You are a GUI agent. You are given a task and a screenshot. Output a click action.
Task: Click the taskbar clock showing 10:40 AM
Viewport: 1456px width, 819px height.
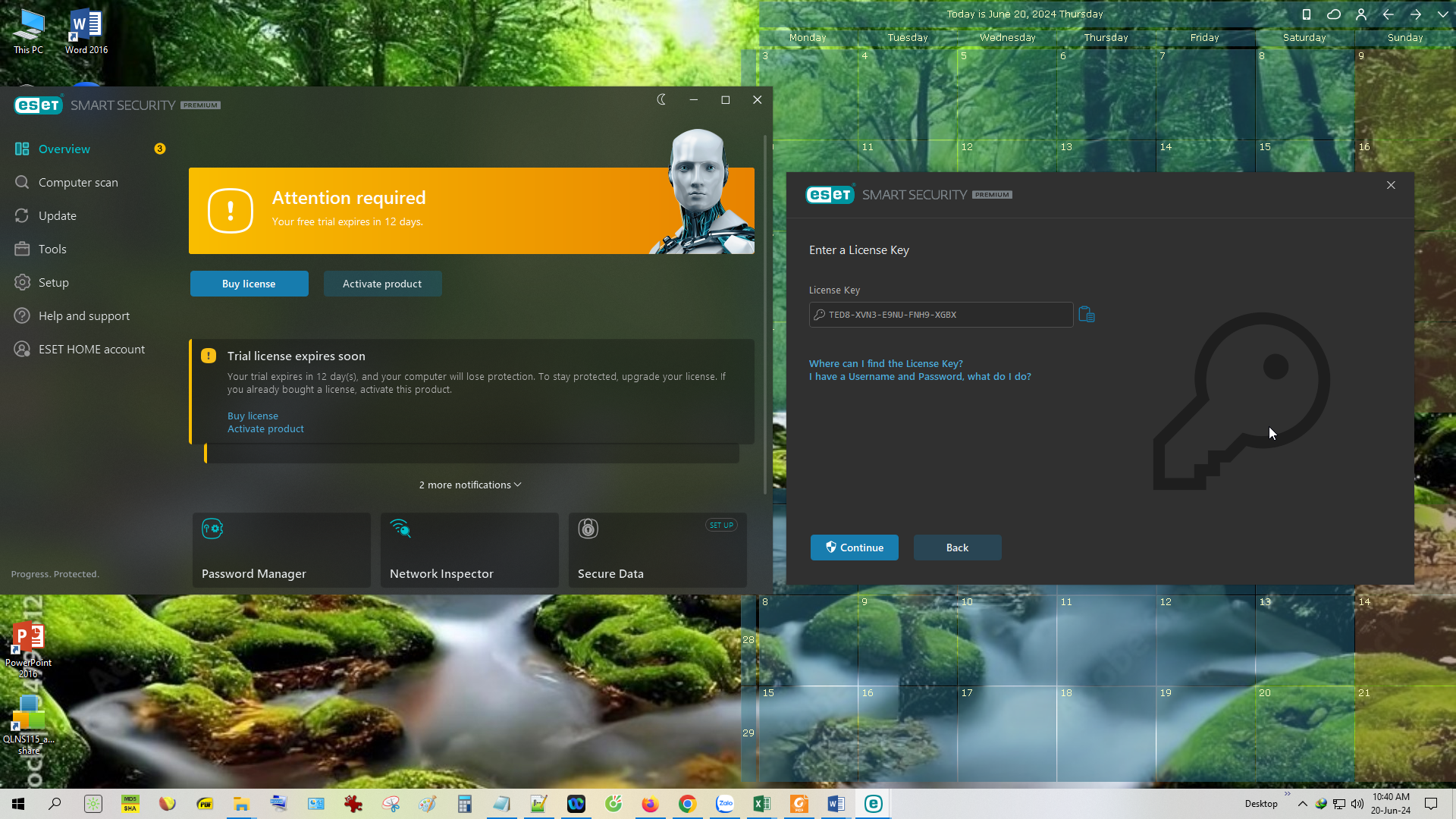click(1391, 804)
